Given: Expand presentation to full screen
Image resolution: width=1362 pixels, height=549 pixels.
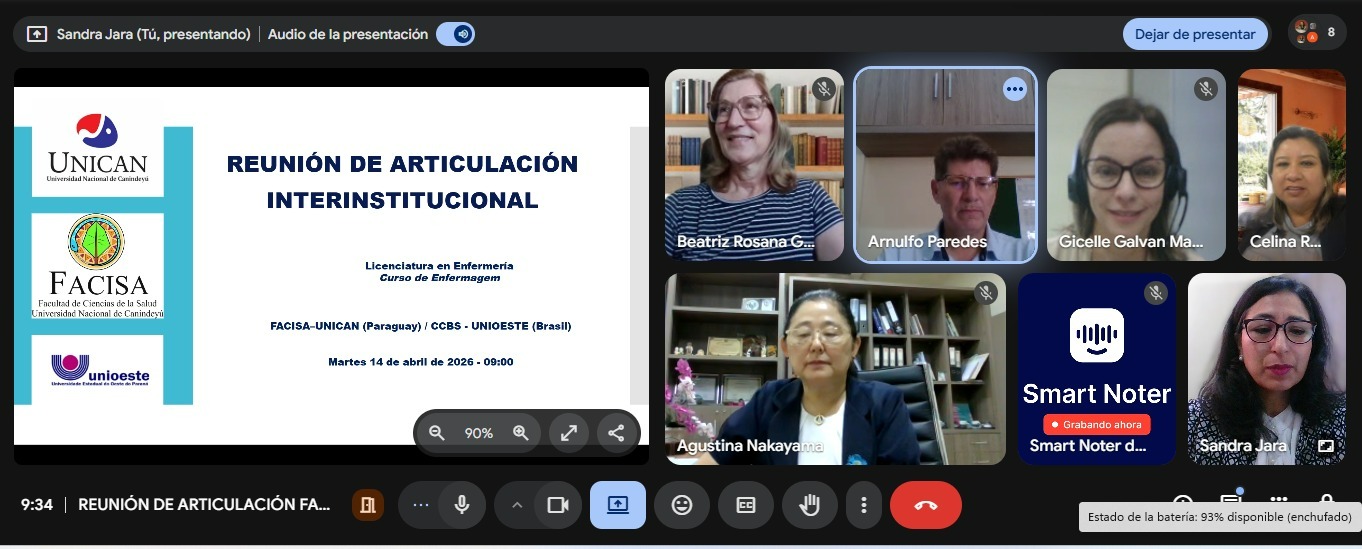Looking at the screenshot, I should [568, 433].
